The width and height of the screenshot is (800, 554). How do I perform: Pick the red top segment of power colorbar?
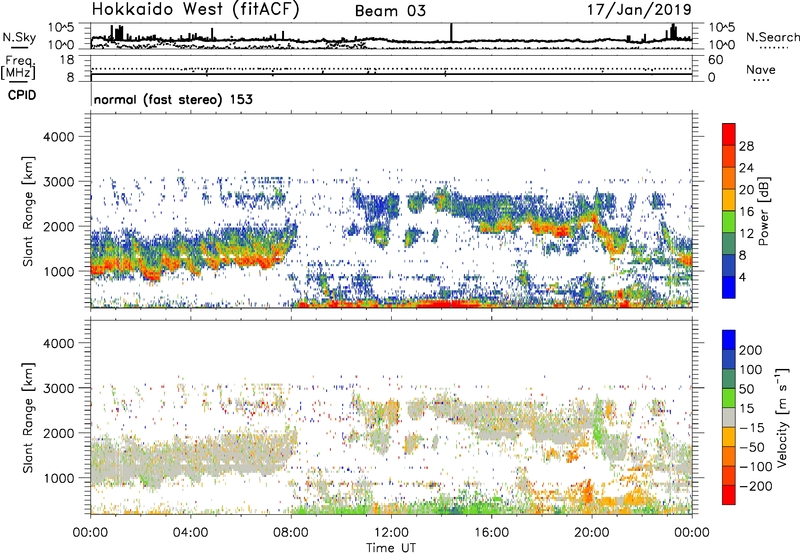(x=729, y=134)
